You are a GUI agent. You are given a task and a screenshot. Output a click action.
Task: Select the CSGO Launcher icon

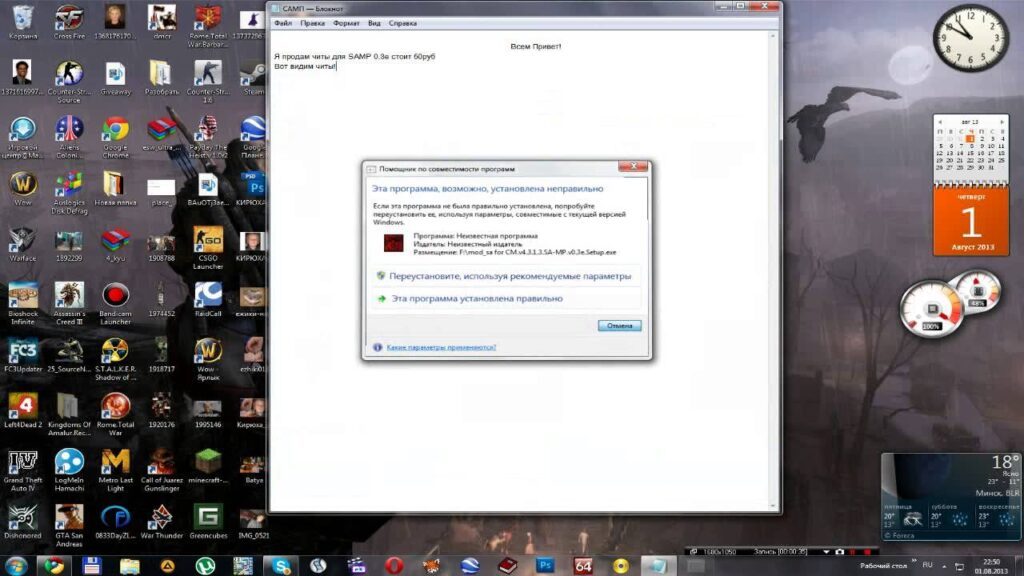coord(208,248)
